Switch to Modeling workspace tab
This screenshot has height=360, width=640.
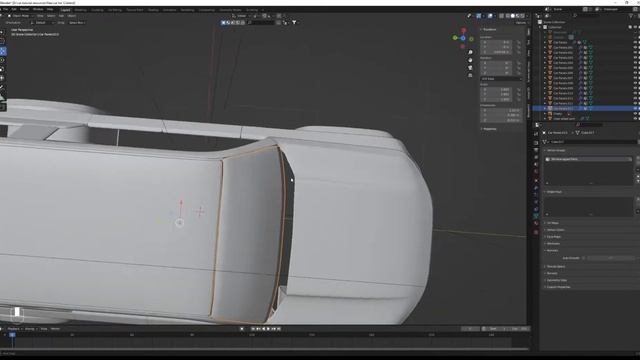(80, 9)
